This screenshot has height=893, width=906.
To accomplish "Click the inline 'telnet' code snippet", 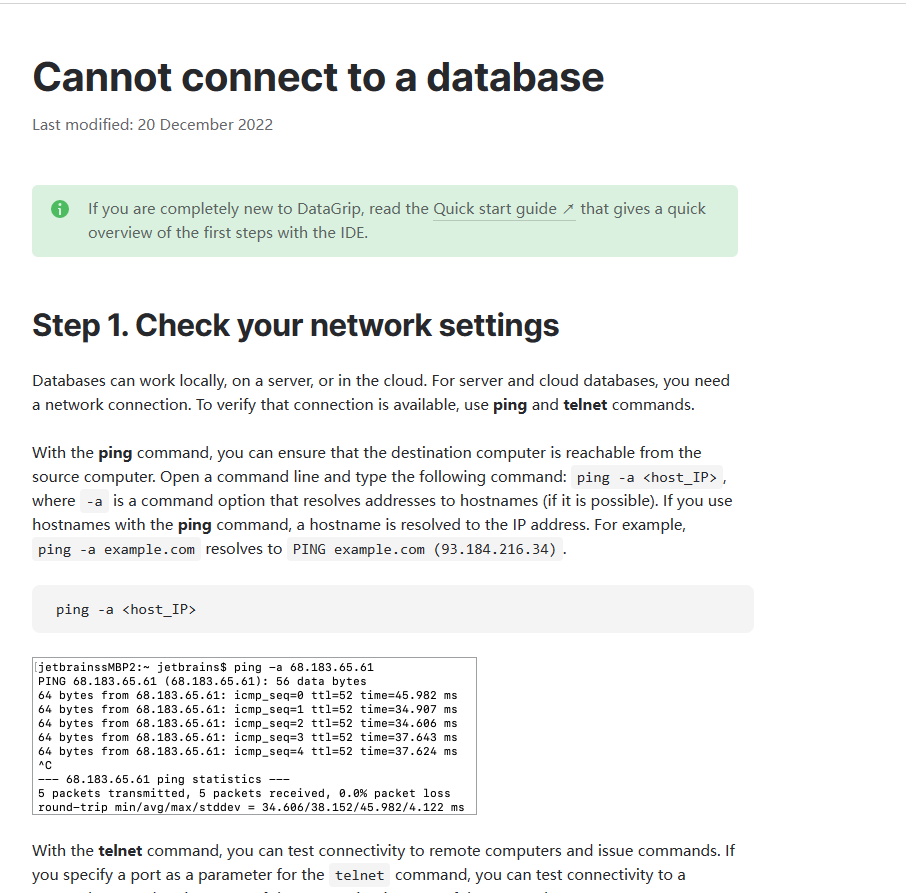I will point(359,875).
